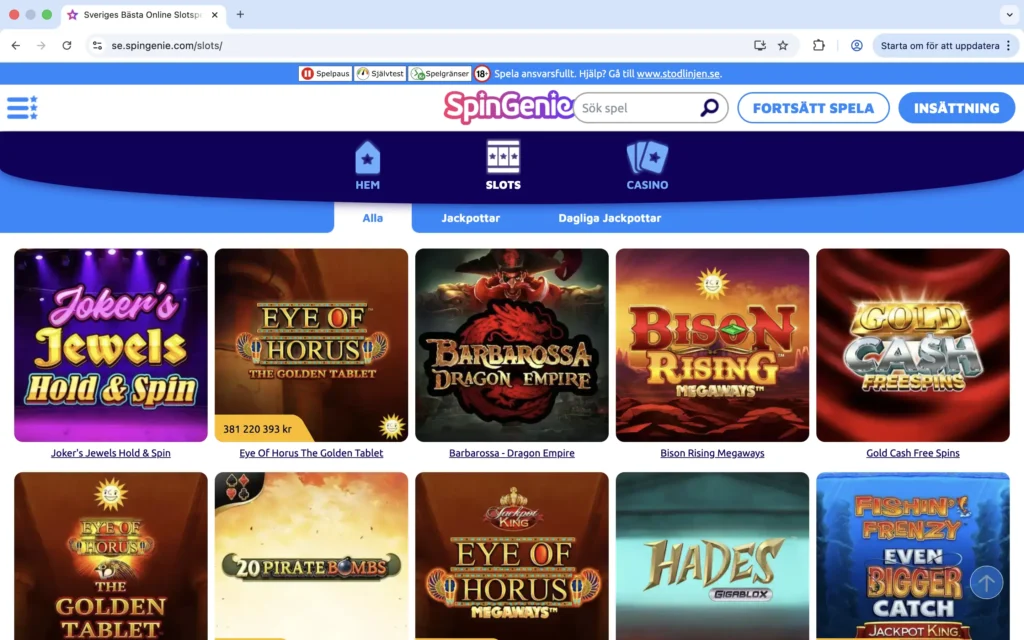The width and height of the screenshot is (1024, 640).
Task: Open the hamburger menu icon
Action: [x=22, y=107]
